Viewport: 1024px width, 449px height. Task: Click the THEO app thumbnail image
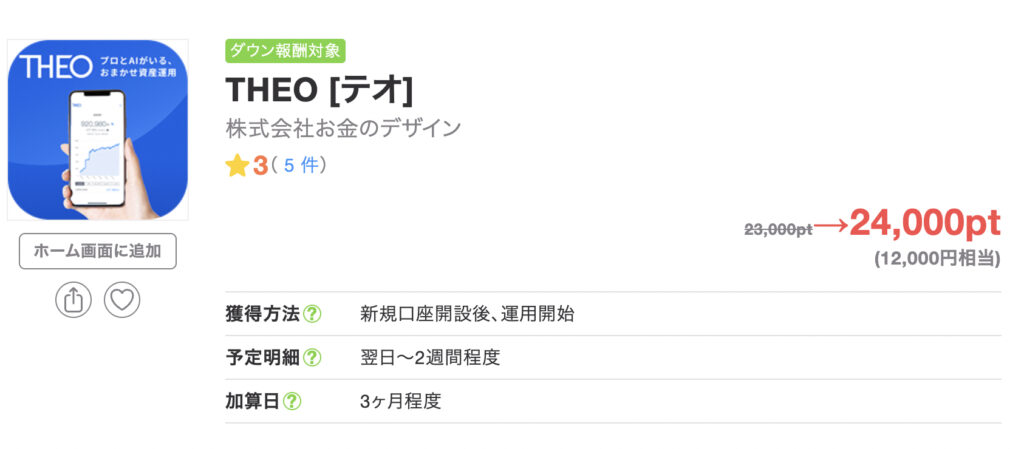pyautogui.click(x=98, y=129)
